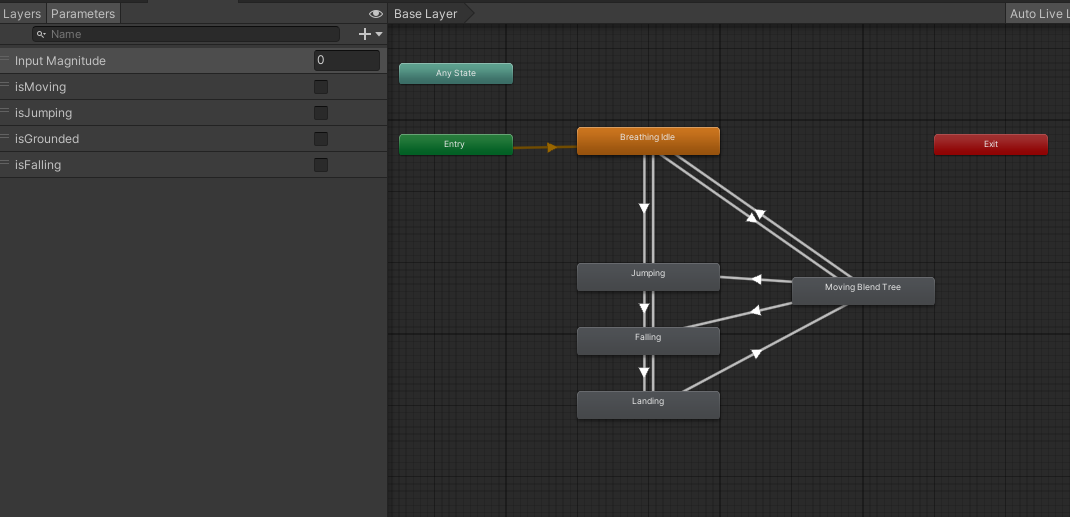Enable the isGrounded checkbox
This screenshot has height=517, width=1070.
[321, 139]
